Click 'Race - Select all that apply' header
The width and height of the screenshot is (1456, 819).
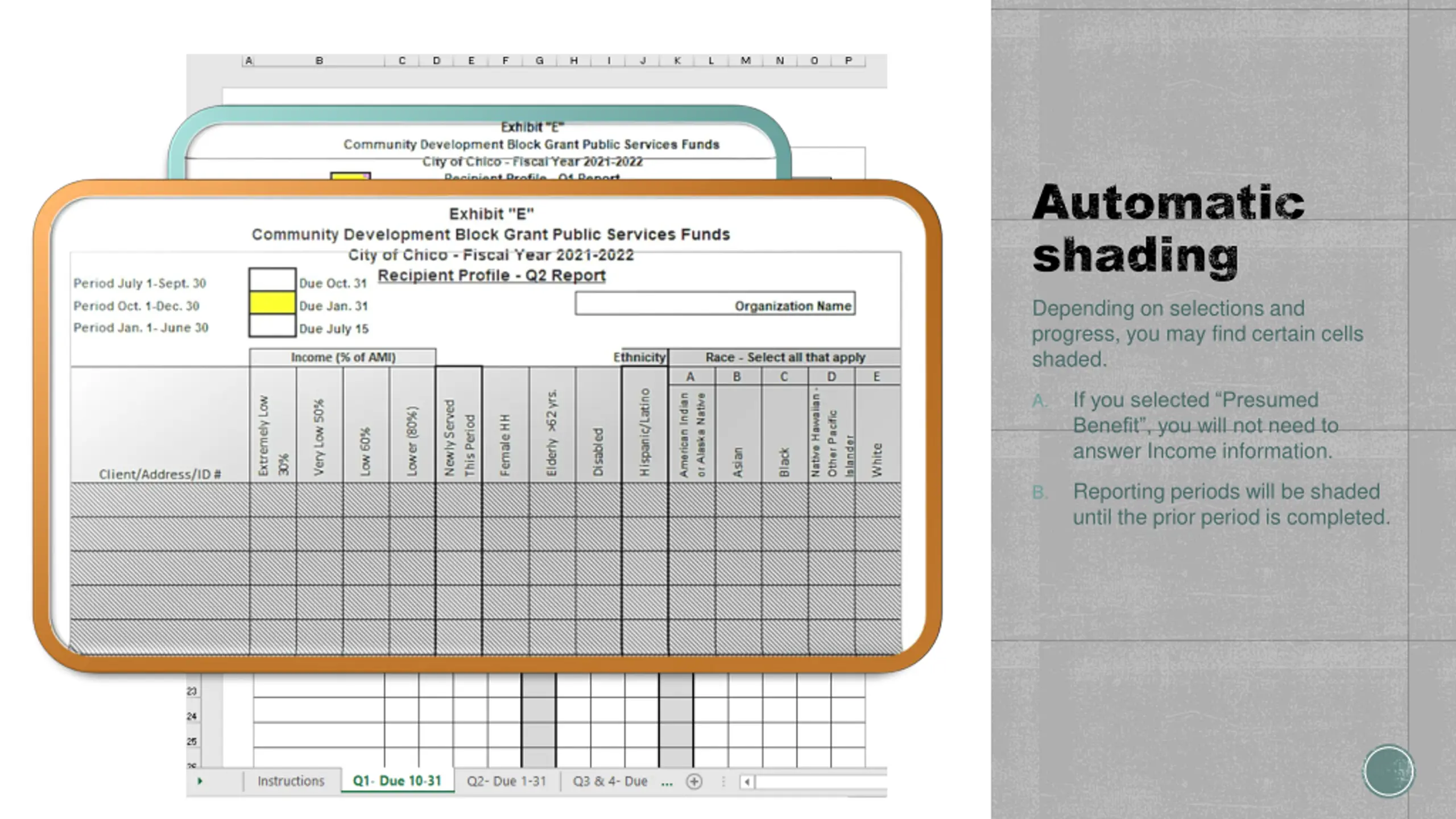(x=785, y=357)
